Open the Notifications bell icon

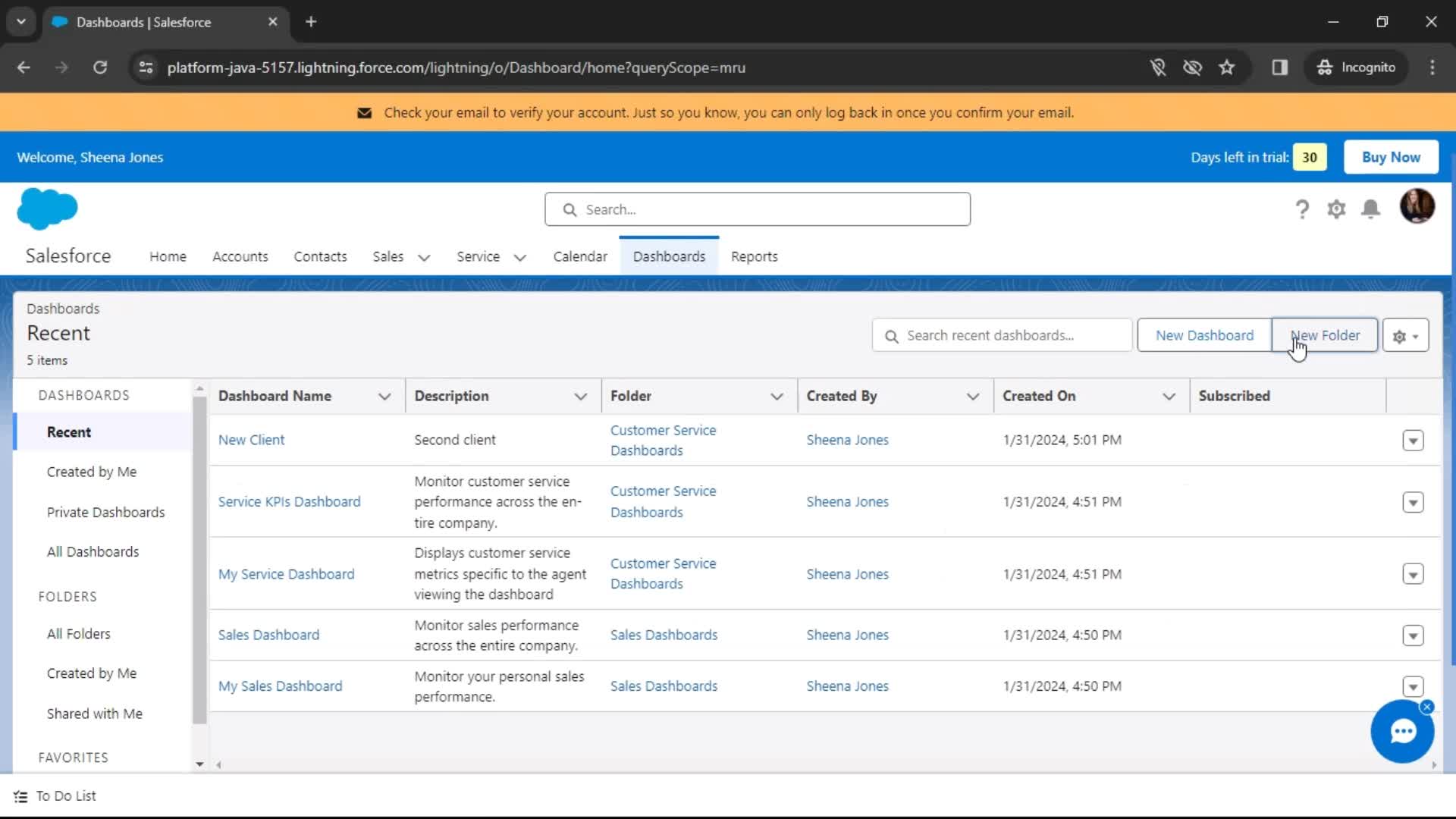[1370, 209]
